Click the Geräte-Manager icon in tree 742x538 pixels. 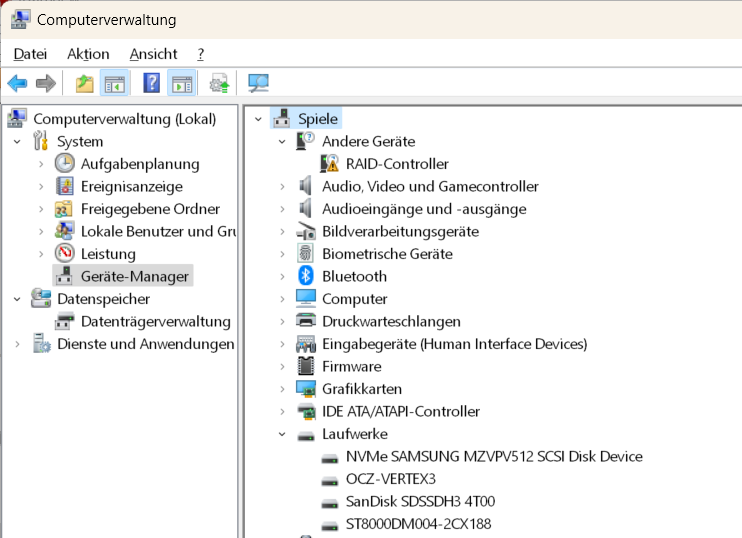pos(64,276)
